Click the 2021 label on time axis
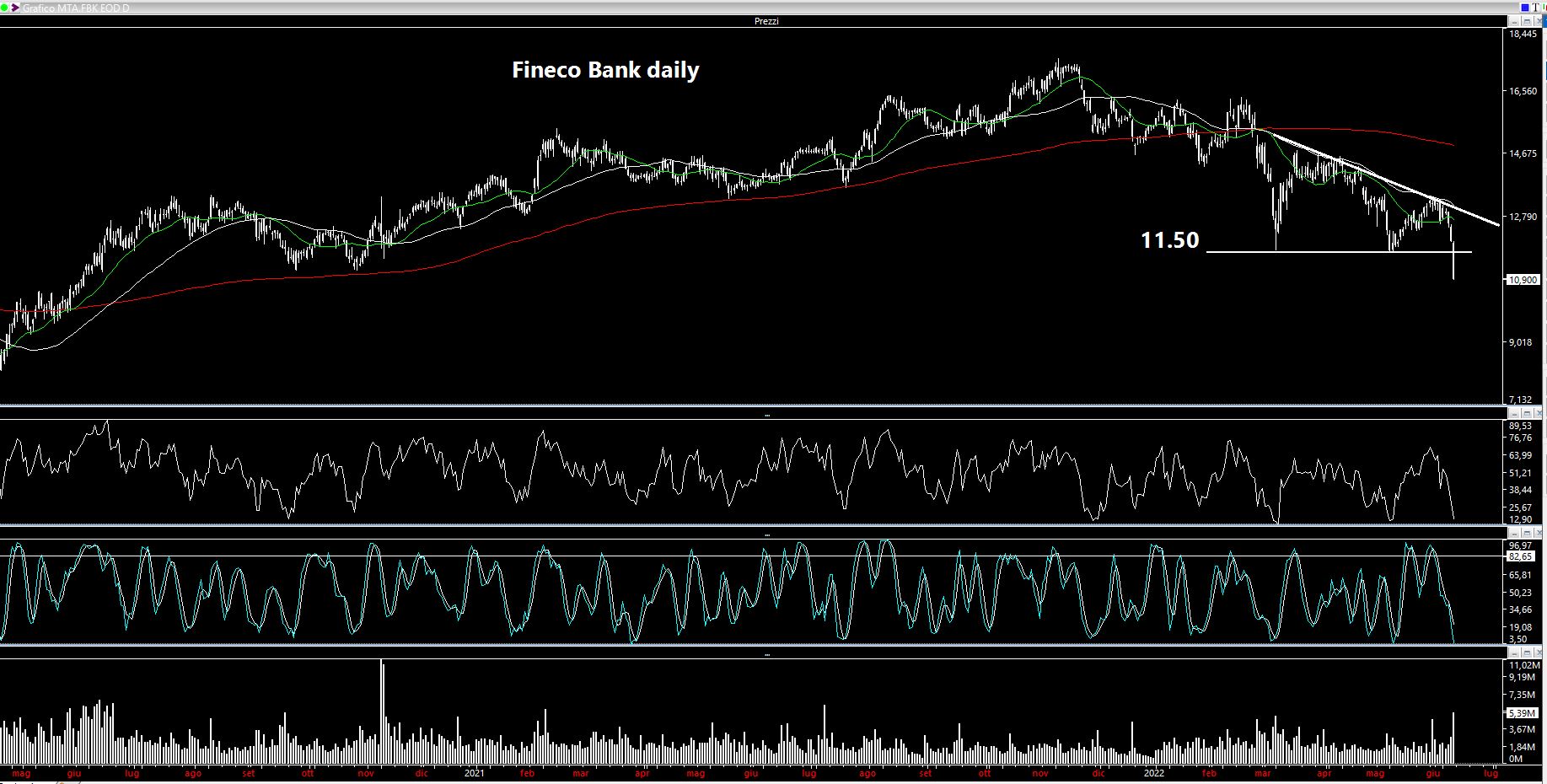This screenshot has height=784, width=1547. pyautogui.click(x=475, y=773)
